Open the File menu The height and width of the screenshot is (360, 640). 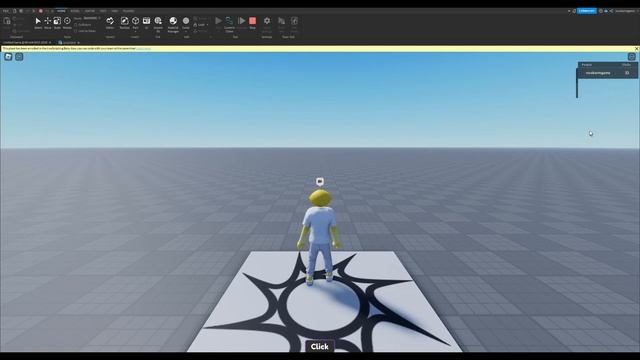click(6, 11)
